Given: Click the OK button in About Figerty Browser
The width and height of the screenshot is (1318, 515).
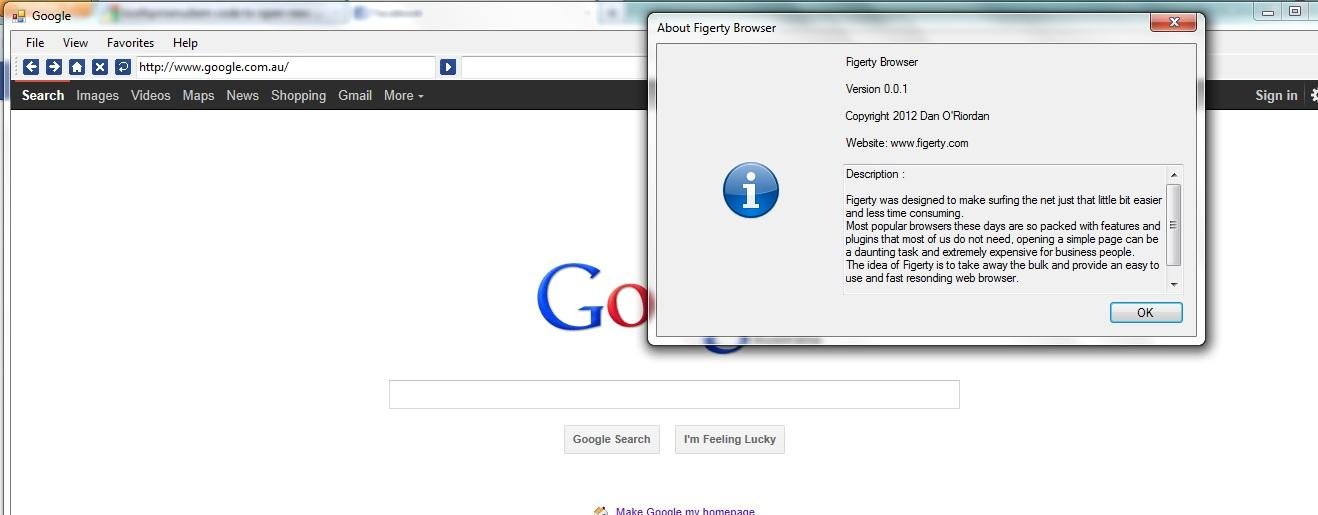Looking at the screenshot, I should click(x=1146, y=313).
